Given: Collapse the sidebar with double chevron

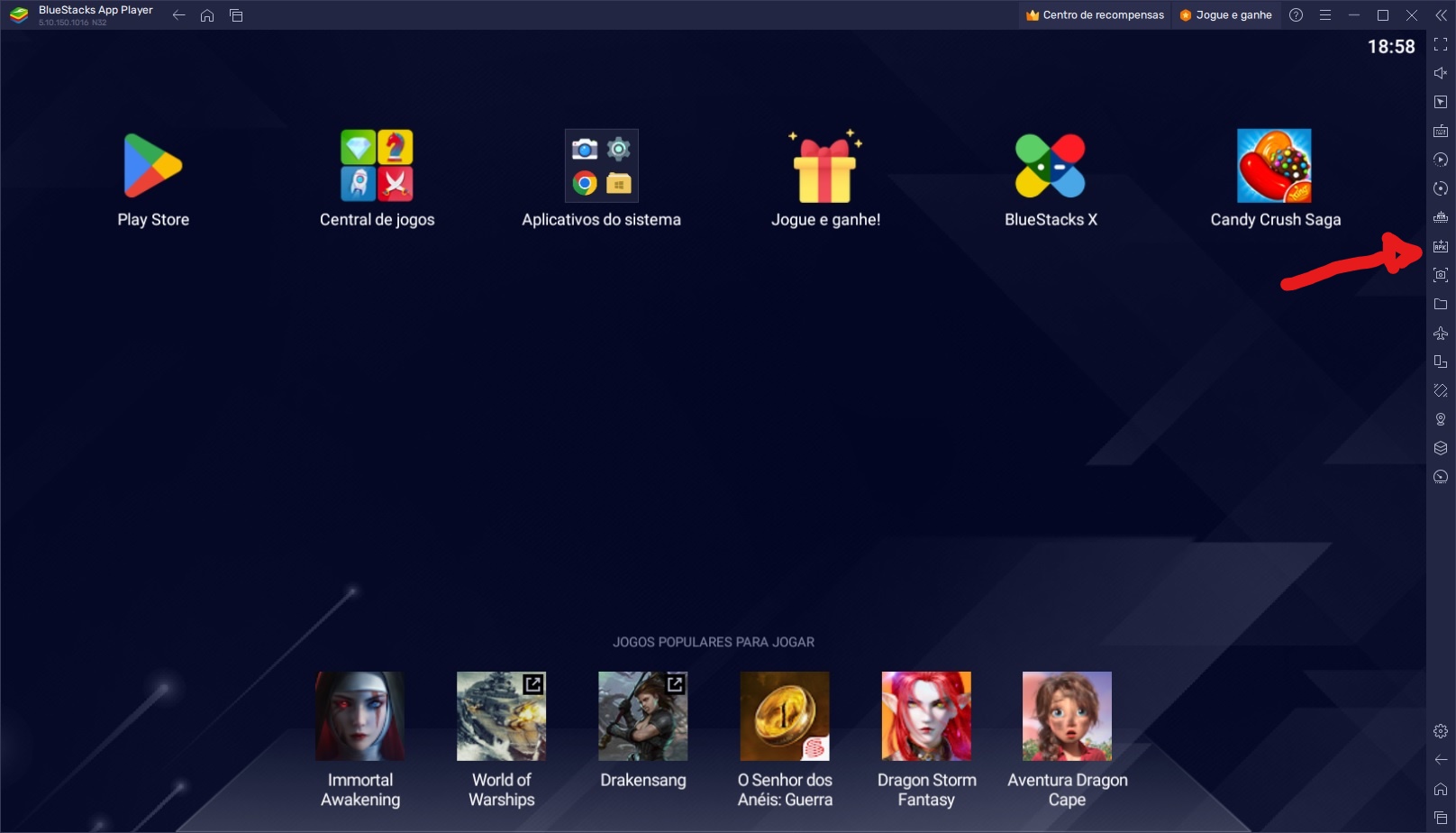Looking at the screenshot, I should pyautogui.click(x=1441, y=15).
